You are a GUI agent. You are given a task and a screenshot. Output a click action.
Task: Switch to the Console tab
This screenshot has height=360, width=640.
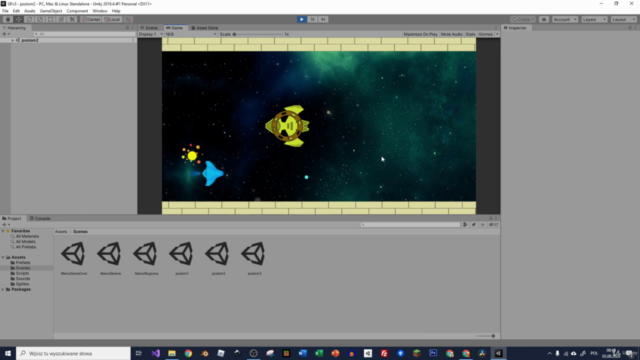click(x=40, y=218)
